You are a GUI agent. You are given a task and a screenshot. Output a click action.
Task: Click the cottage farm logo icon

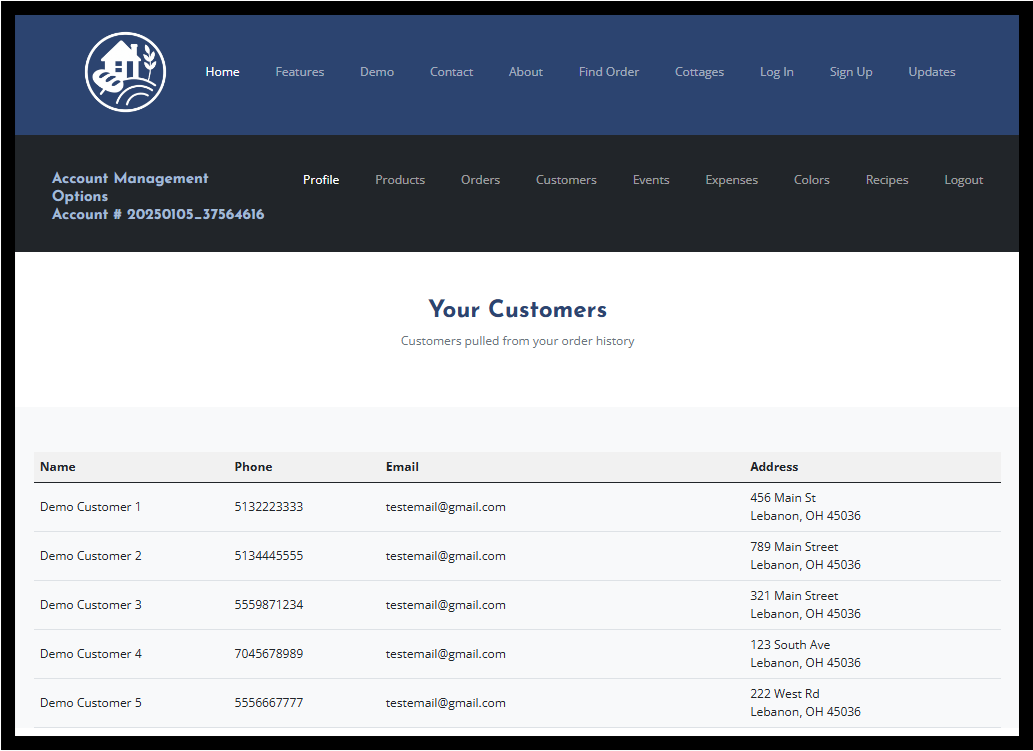point(126,72)
